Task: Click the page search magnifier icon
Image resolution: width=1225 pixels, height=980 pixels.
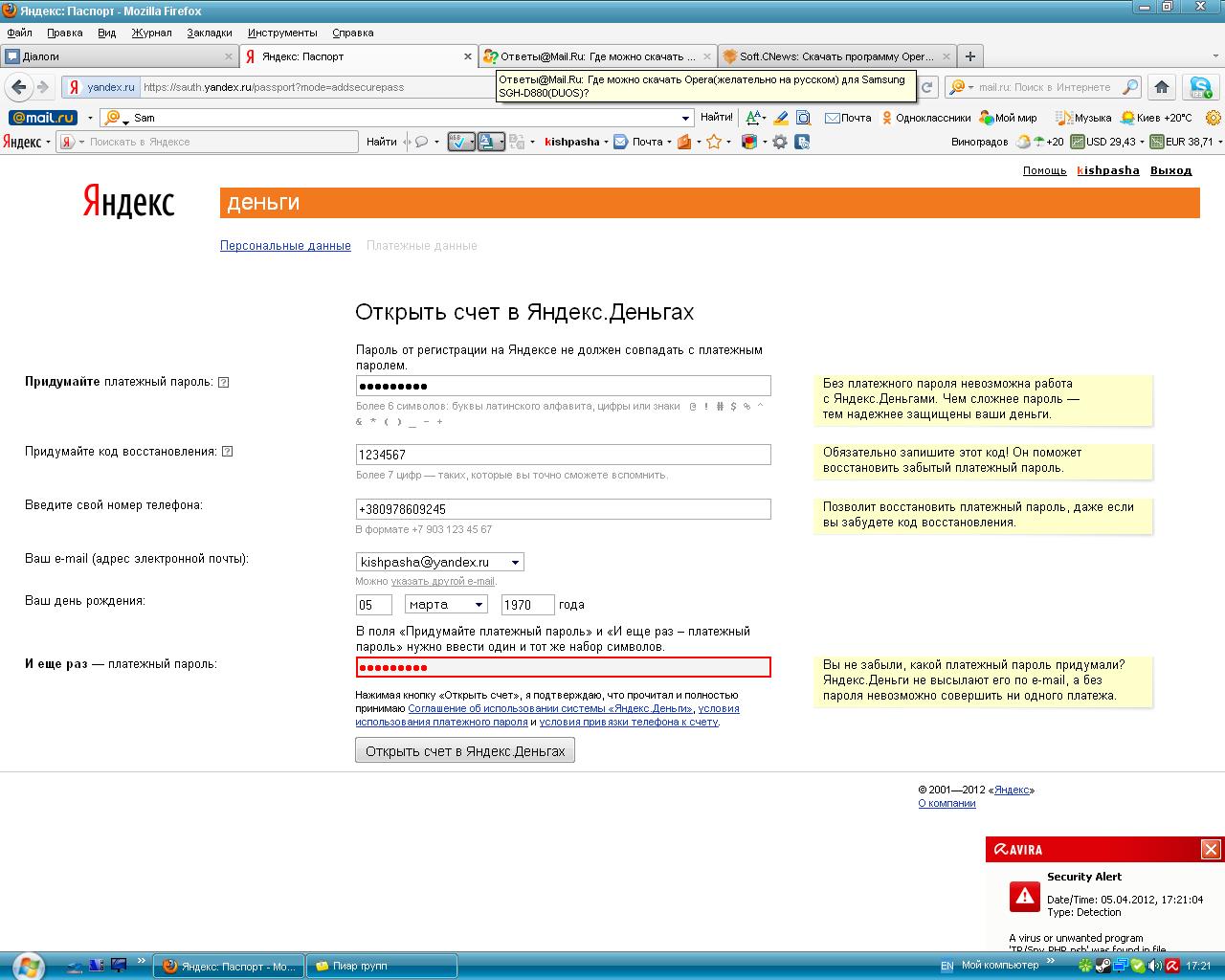Action: [804, 118]
